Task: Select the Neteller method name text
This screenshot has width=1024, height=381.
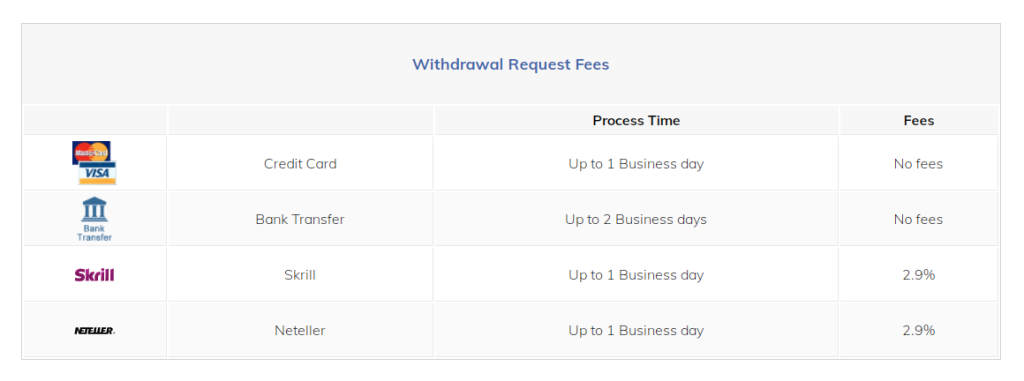Action: [300, 331]
